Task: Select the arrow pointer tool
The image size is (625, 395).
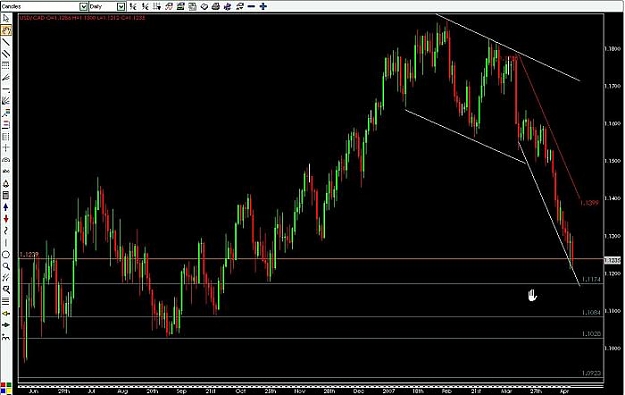Action: [x=6, y=19]
